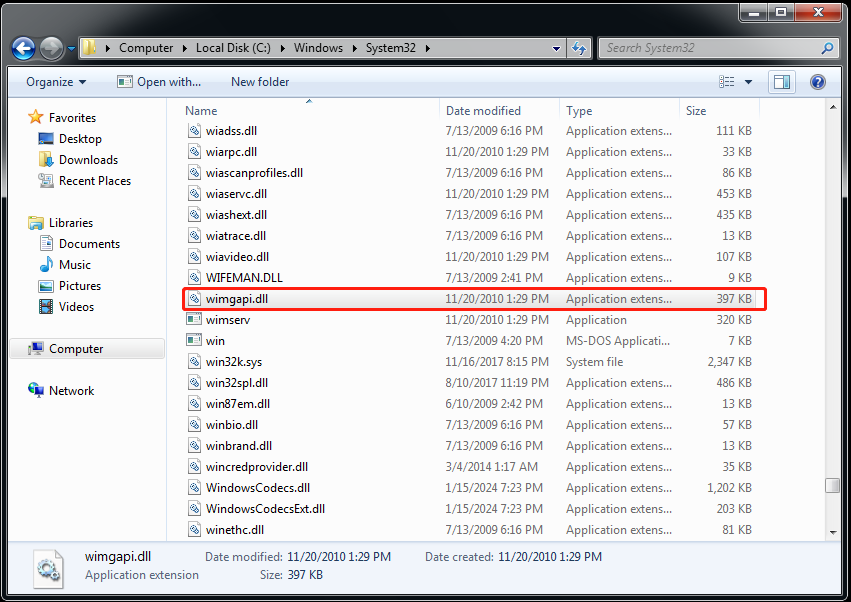Expand the address bar history dropdown

(x=557, y=48)
